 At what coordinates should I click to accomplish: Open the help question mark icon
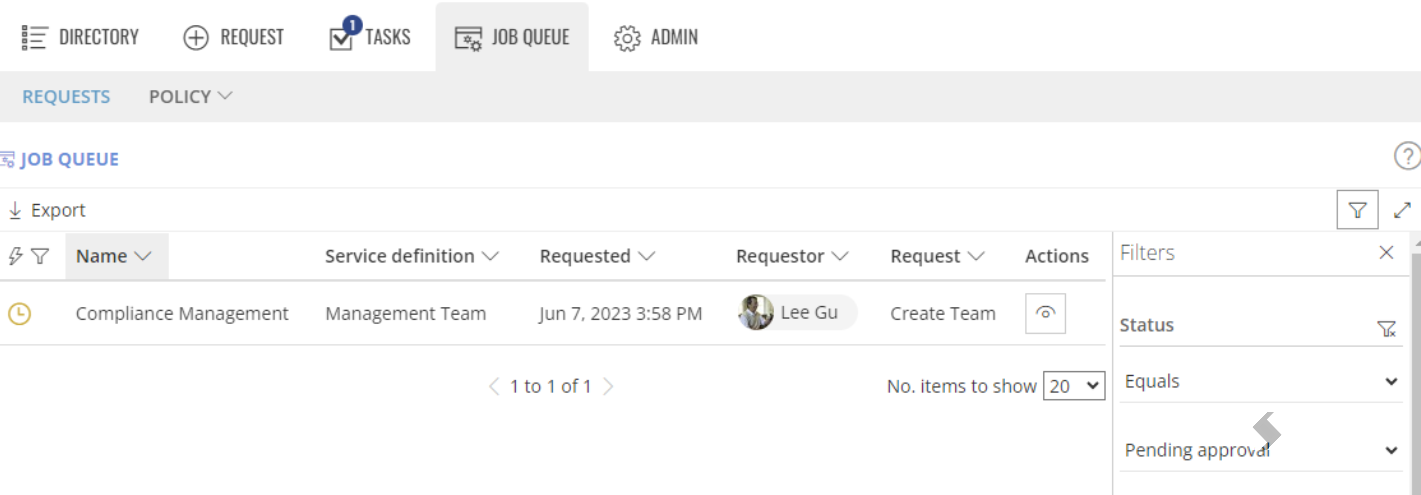[1407, 156]
